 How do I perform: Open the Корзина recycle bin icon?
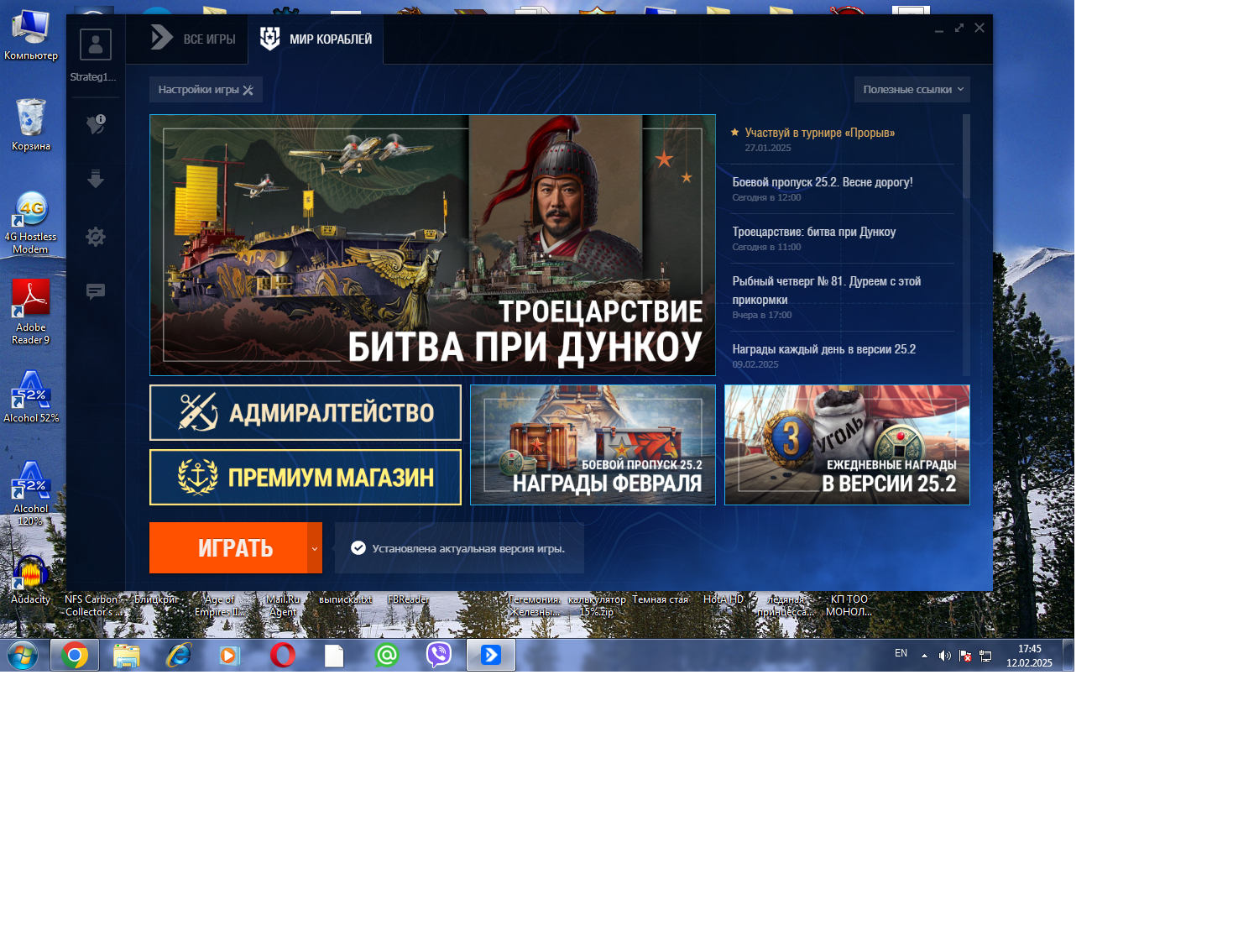point(31,125)
